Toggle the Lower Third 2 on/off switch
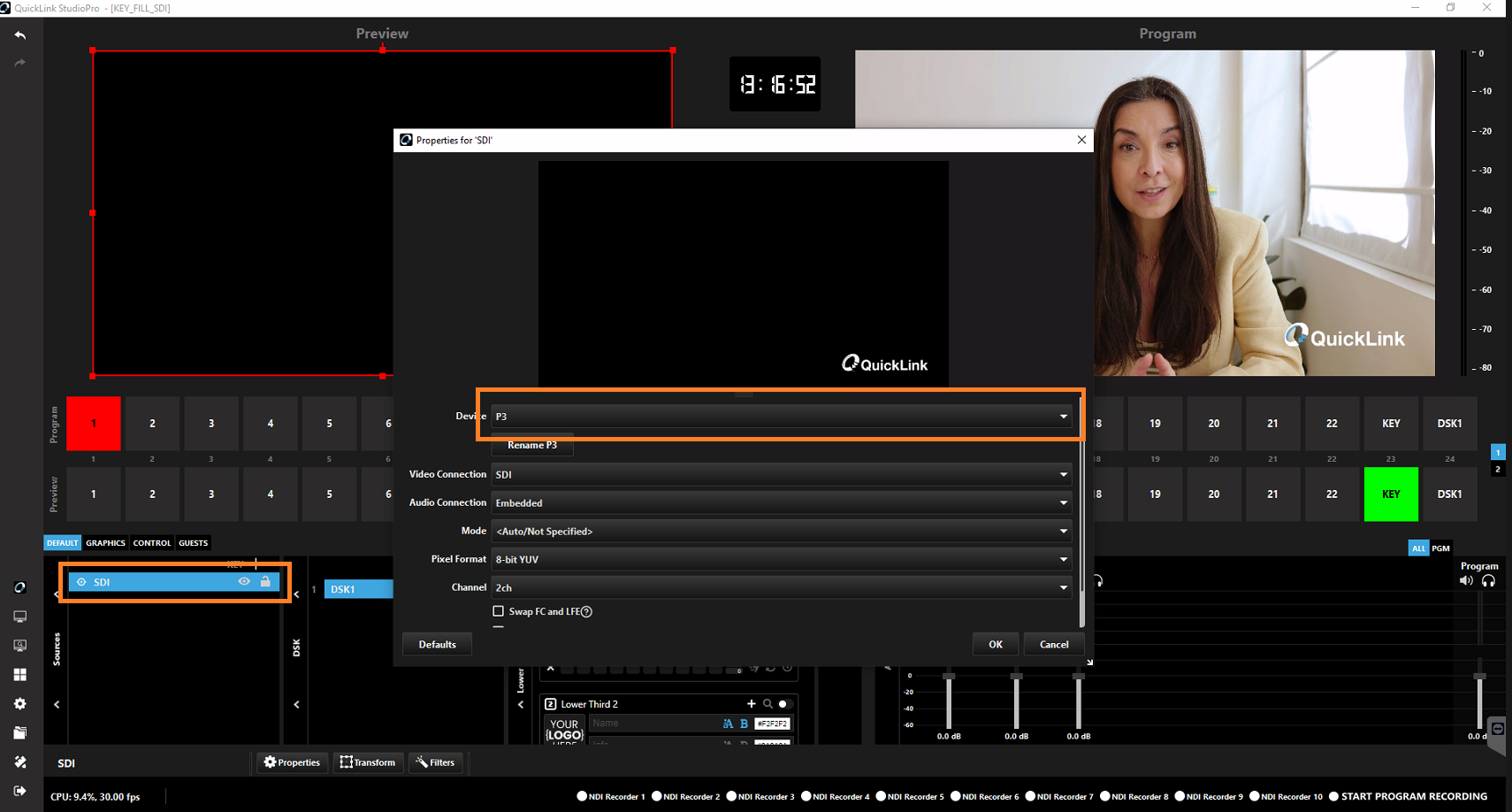The image size is (1512, 812). tap(783, 704)
